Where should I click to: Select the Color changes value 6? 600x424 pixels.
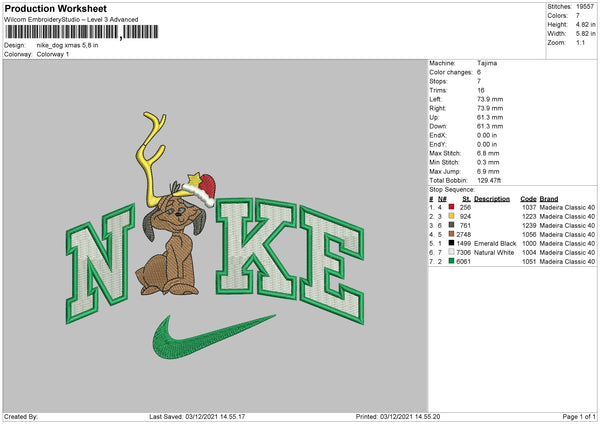click(x=479, y=72)
